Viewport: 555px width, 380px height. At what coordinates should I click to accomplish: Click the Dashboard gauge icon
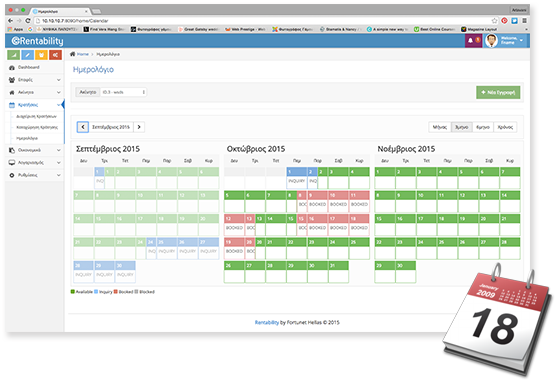(x=12, y=68)
